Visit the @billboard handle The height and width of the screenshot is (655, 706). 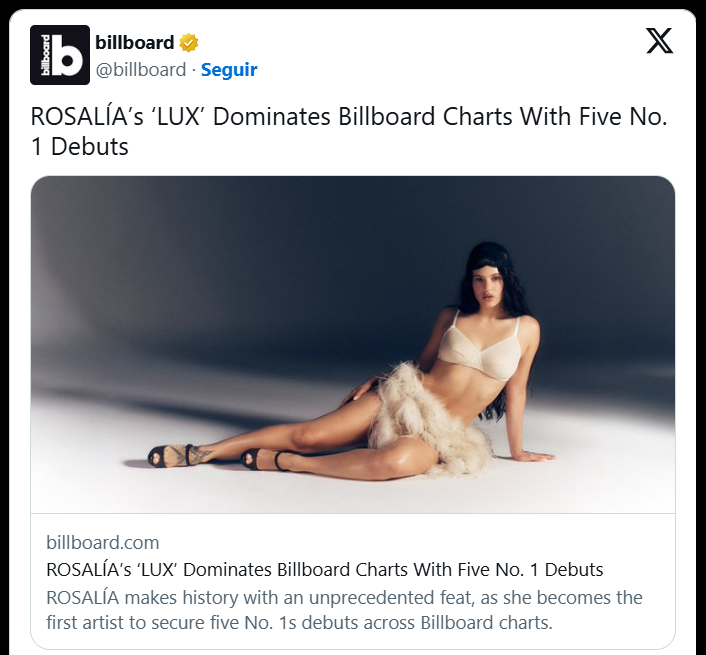click(x=140, y=69)
